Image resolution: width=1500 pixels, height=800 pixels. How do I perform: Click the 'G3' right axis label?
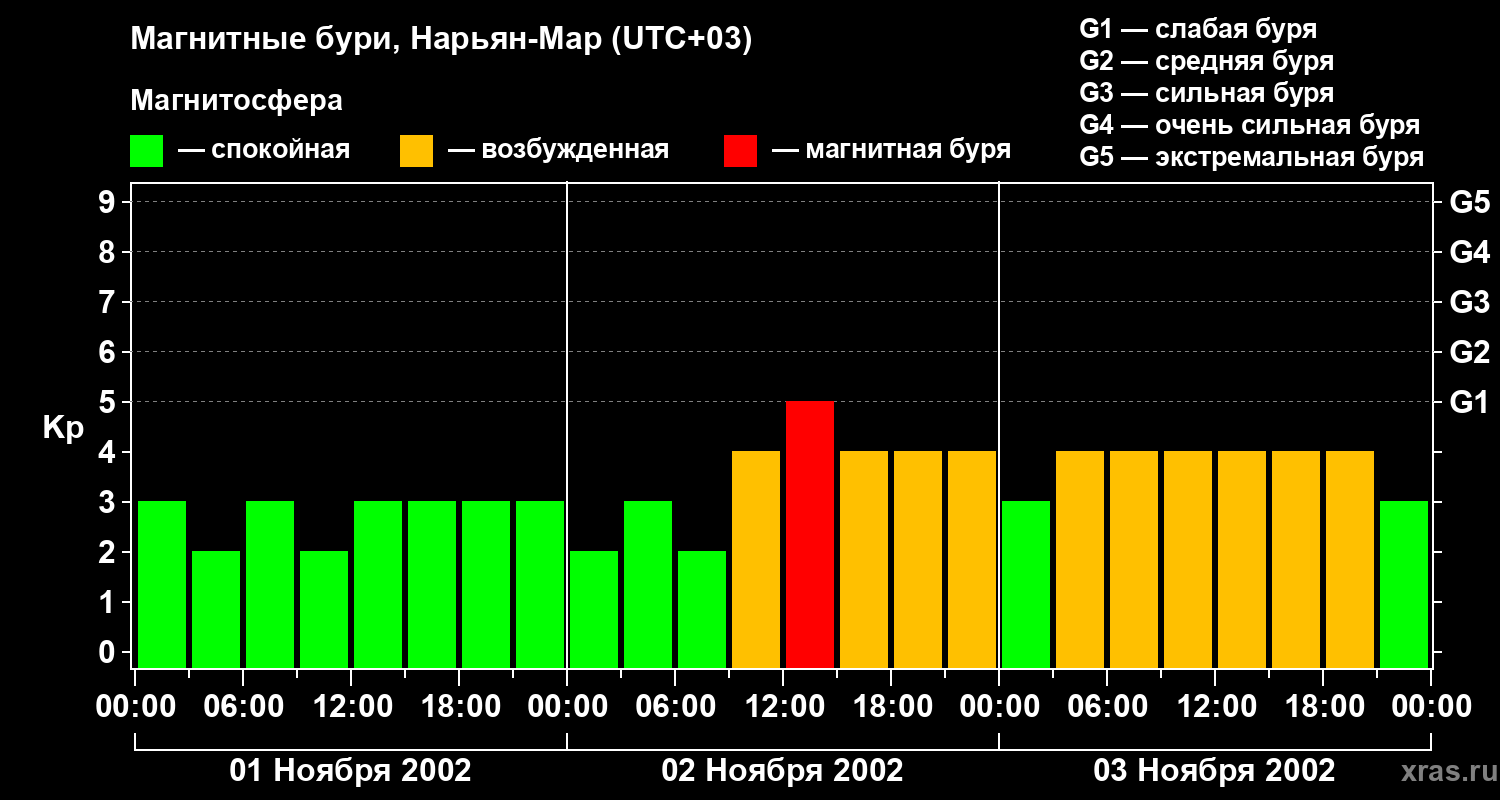(1469, 302)
